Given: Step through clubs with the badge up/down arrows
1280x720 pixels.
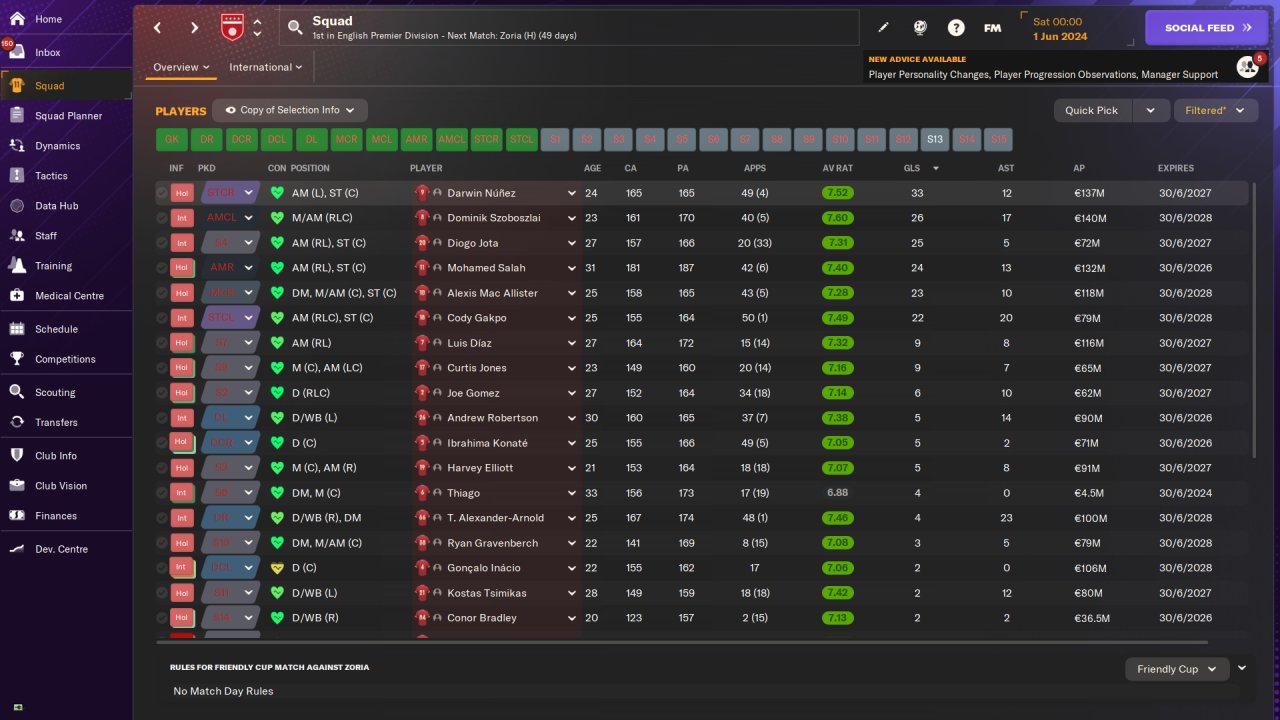Looking at the screenshot, I should pyautogui.click(x=258, y=28).
